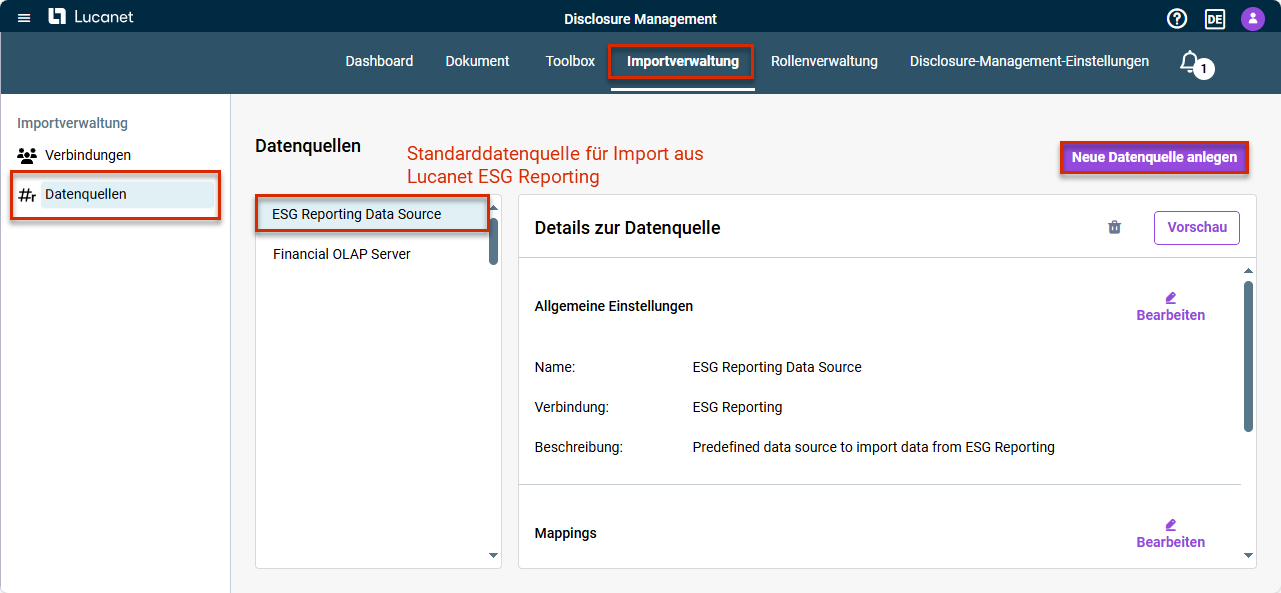Click 'Disclosure Management' title text
The image size is (1281, 593).
tap(640, 19)
